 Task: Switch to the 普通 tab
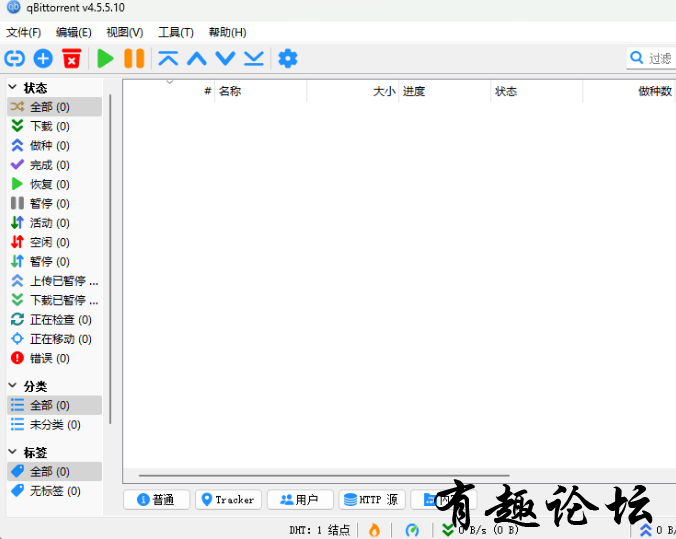156,500
